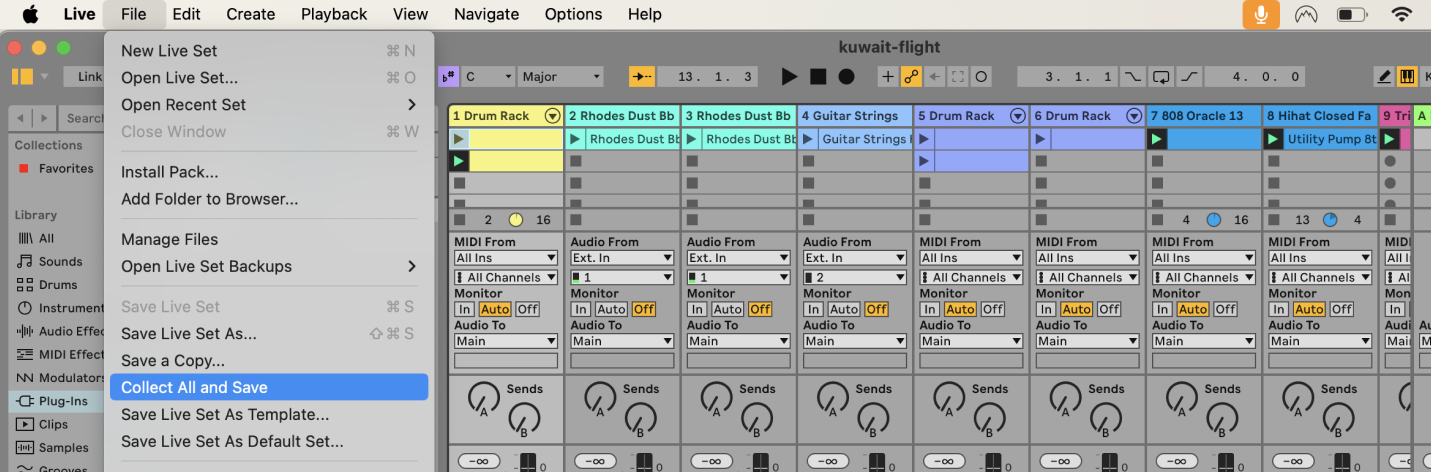
Task: Fold 5 Drum Rack track with title arrow
Action: pyautogui.click(x=1018, y=116)
